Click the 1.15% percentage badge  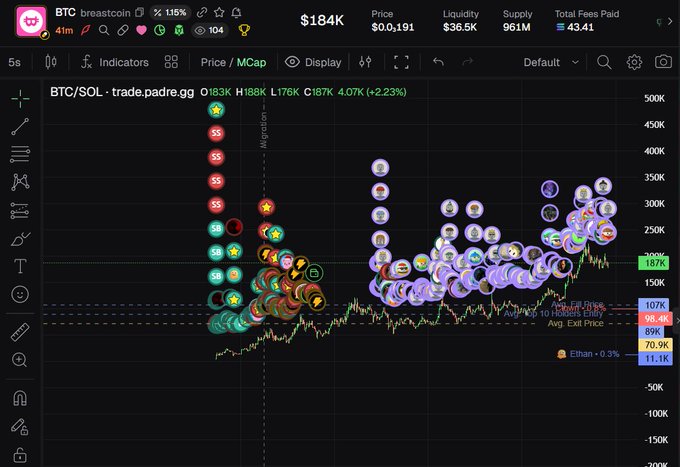click(170, 13)
